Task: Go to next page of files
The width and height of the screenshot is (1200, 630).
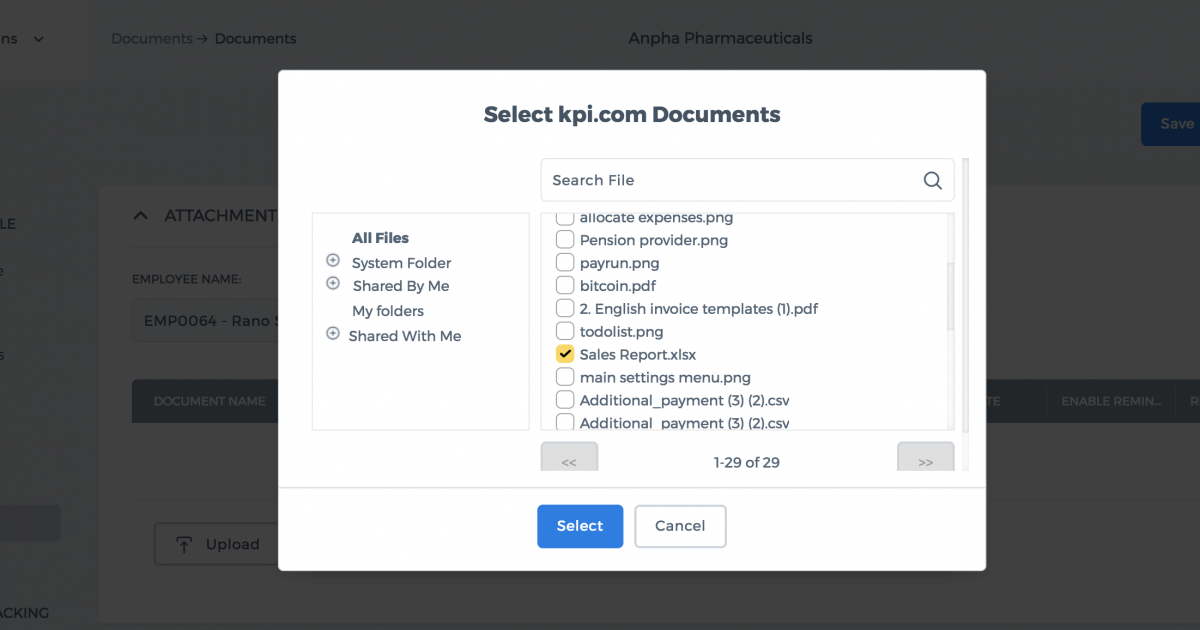Action: 925,458
